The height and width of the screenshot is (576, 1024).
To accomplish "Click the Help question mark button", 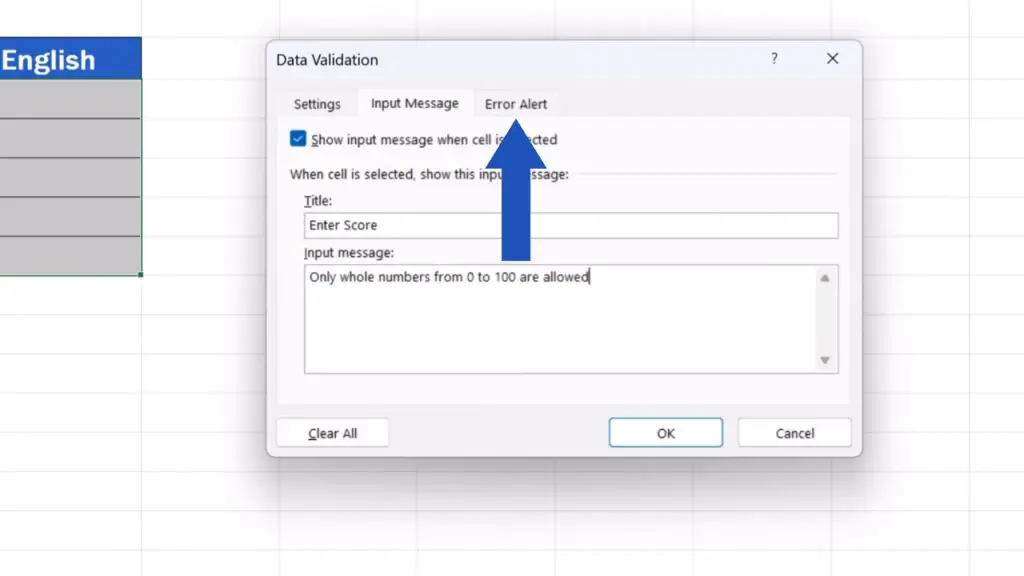I will point(774,59).
